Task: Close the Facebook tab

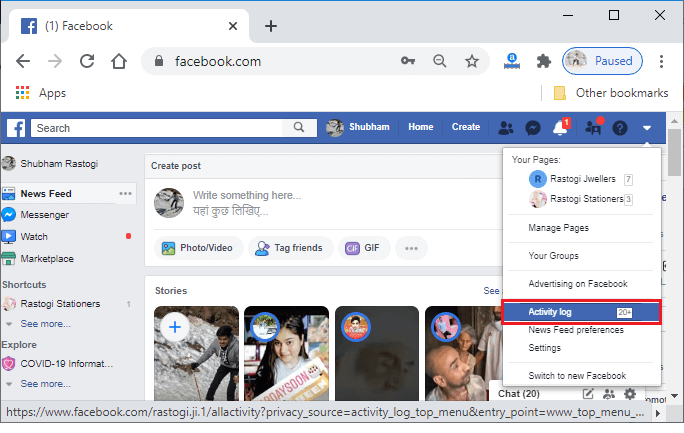Action: click(x=233, y=26)
